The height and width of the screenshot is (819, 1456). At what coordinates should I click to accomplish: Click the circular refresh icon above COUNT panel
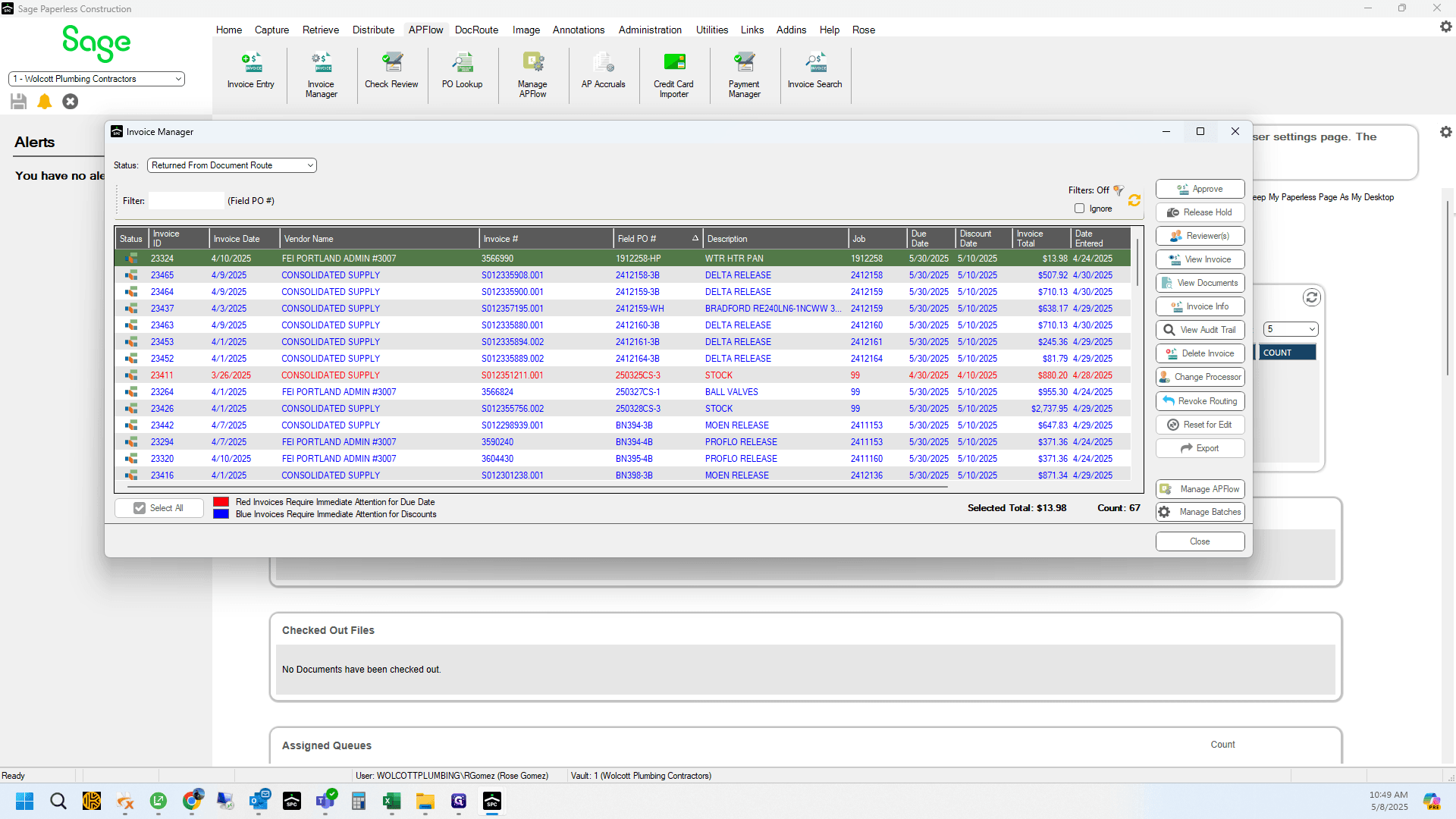tap(1312, 297)
